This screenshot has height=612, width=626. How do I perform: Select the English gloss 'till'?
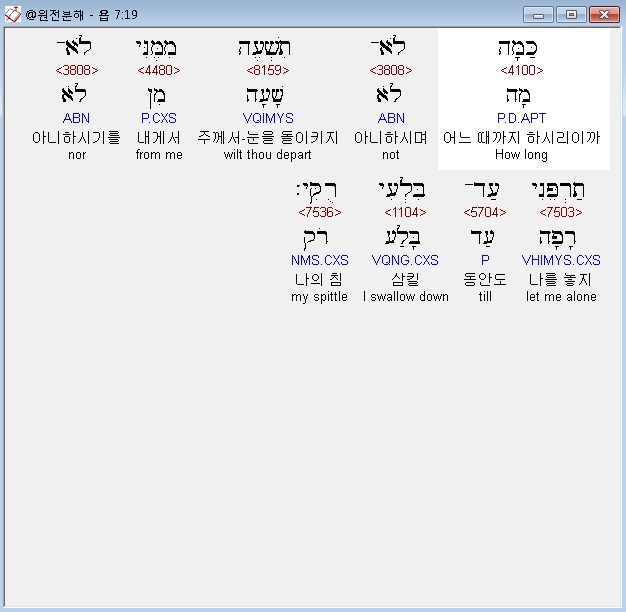point(485,297)
